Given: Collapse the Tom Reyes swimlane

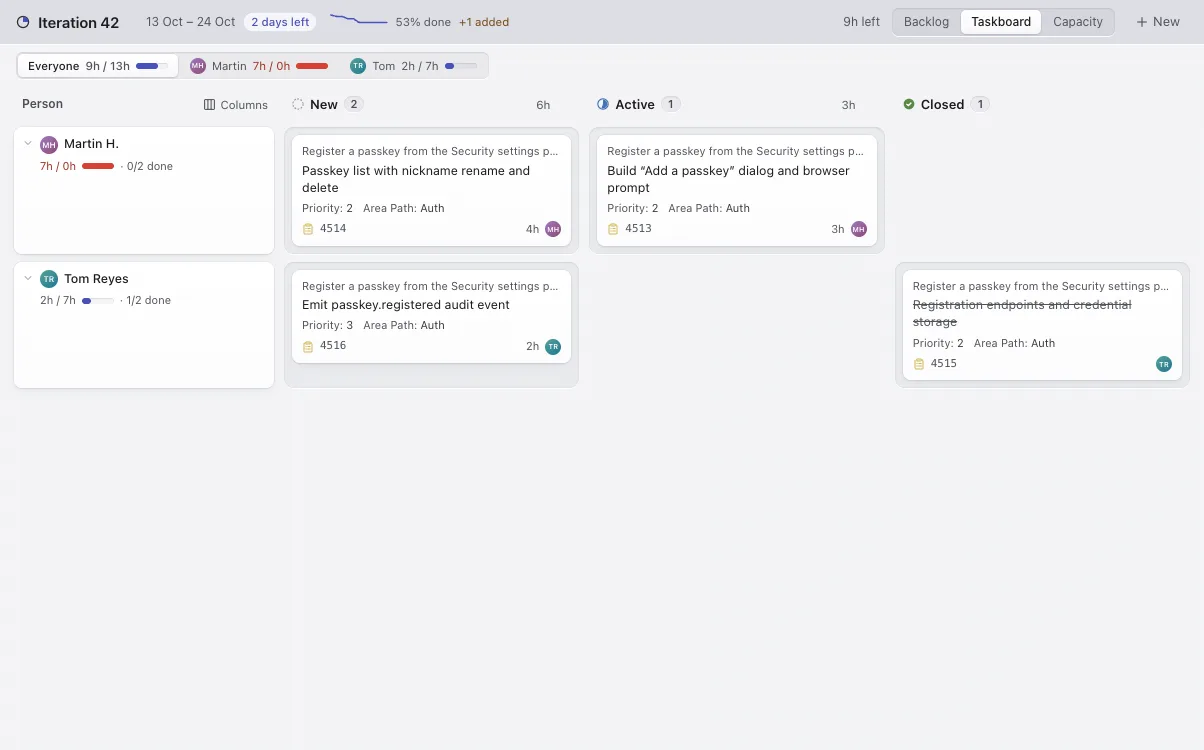Looking at the screenshot, I should click(28, 278).
